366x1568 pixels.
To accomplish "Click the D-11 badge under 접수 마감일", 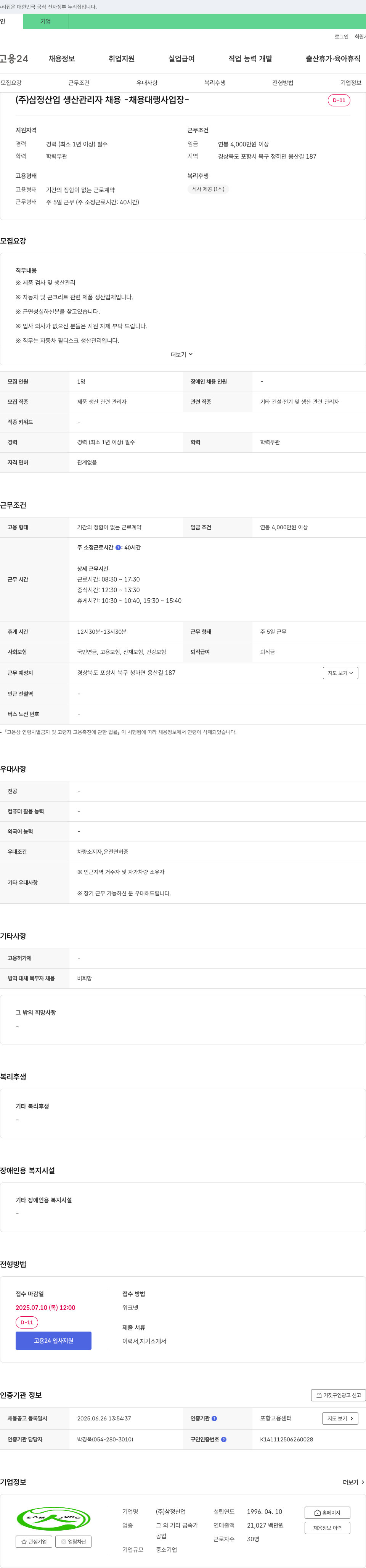I will [27, 1322].
